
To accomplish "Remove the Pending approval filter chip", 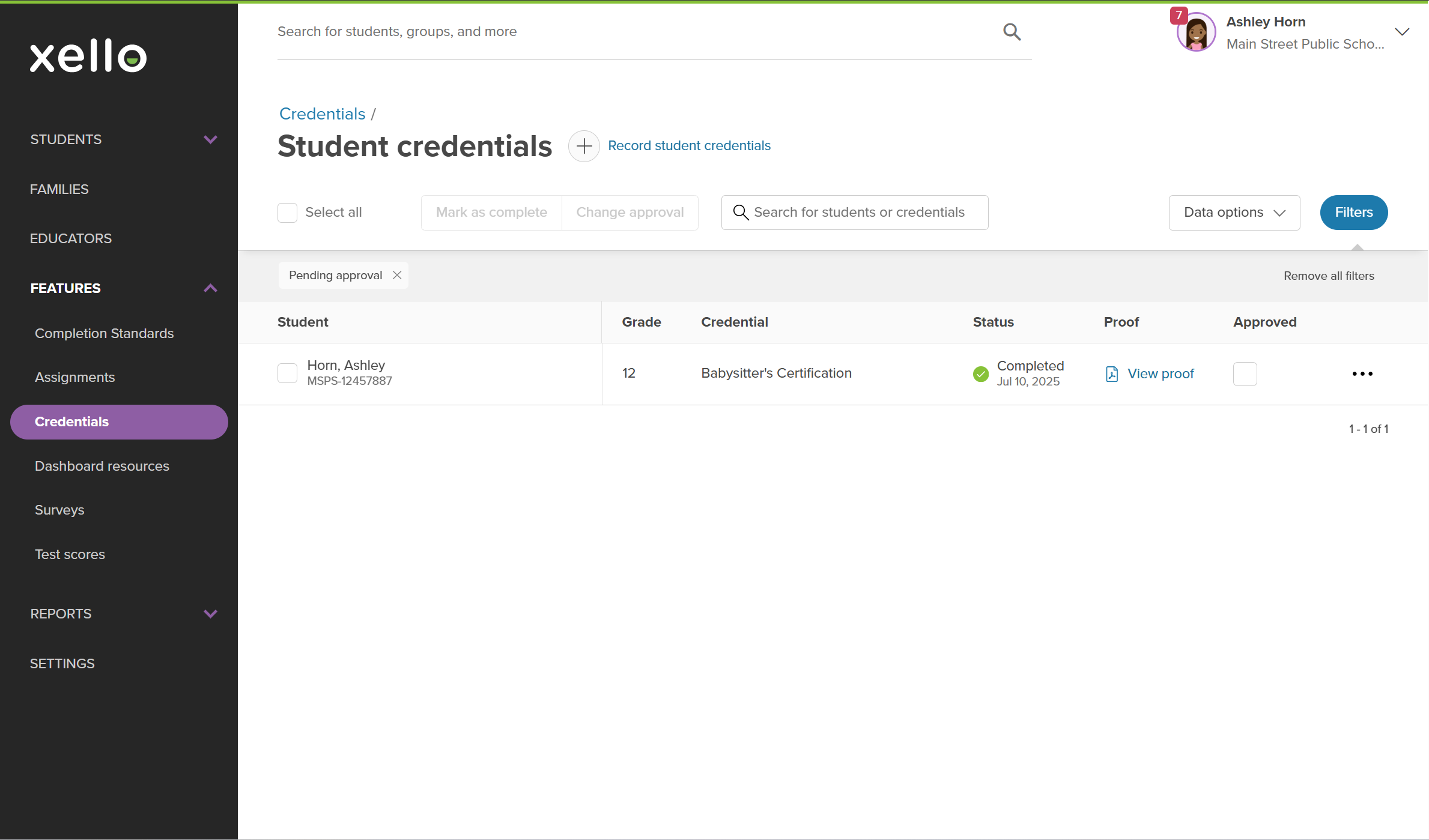I will 397,274.
